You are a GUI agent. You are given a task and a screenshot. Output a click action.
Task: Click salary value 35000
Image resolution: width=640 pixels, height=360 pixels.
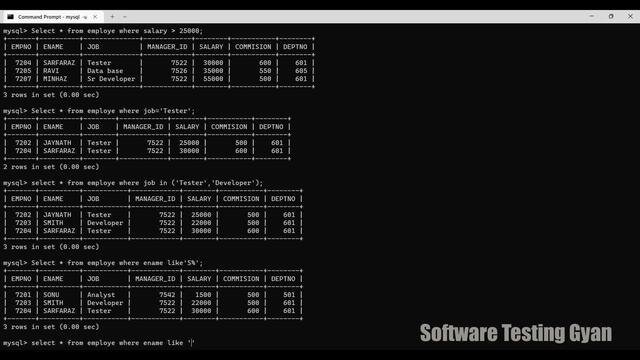[213, 71]
